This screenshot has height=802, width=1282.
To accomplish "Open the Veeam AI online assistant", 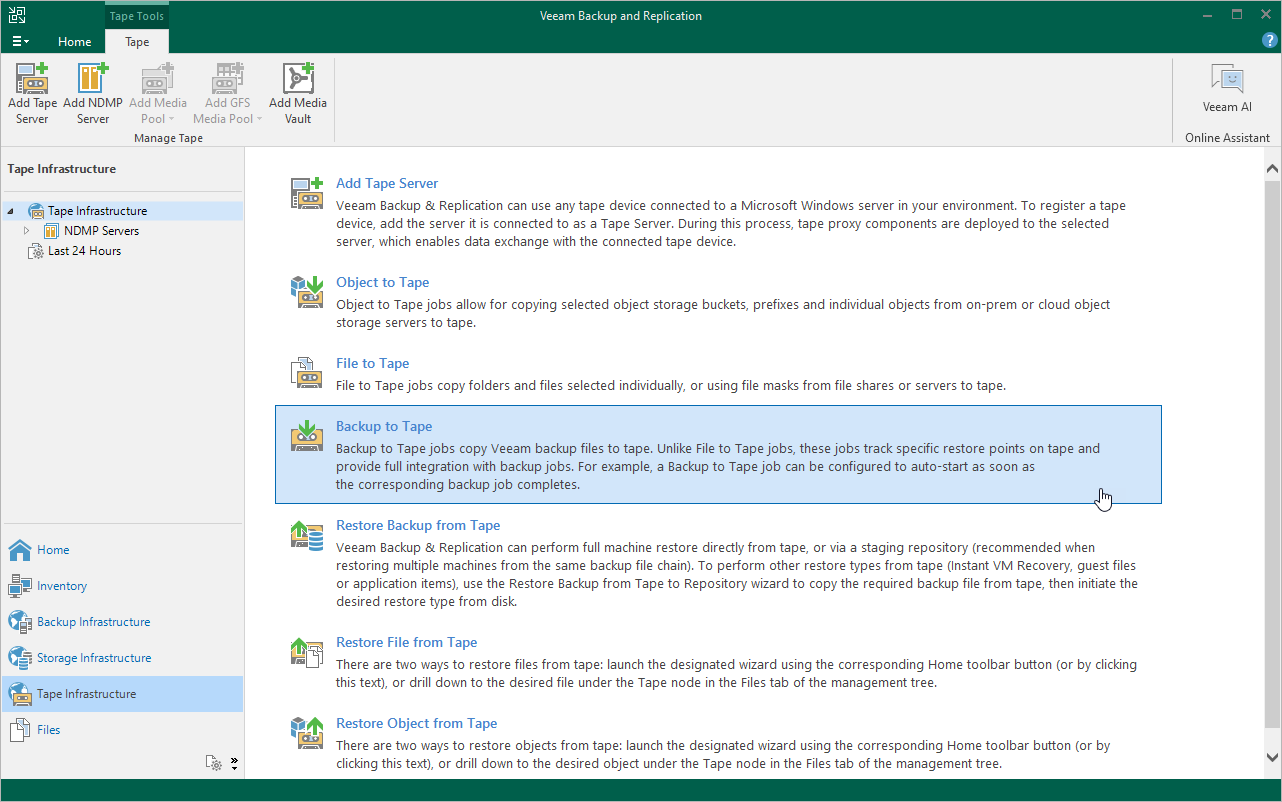I will [x=1227, y=88].
